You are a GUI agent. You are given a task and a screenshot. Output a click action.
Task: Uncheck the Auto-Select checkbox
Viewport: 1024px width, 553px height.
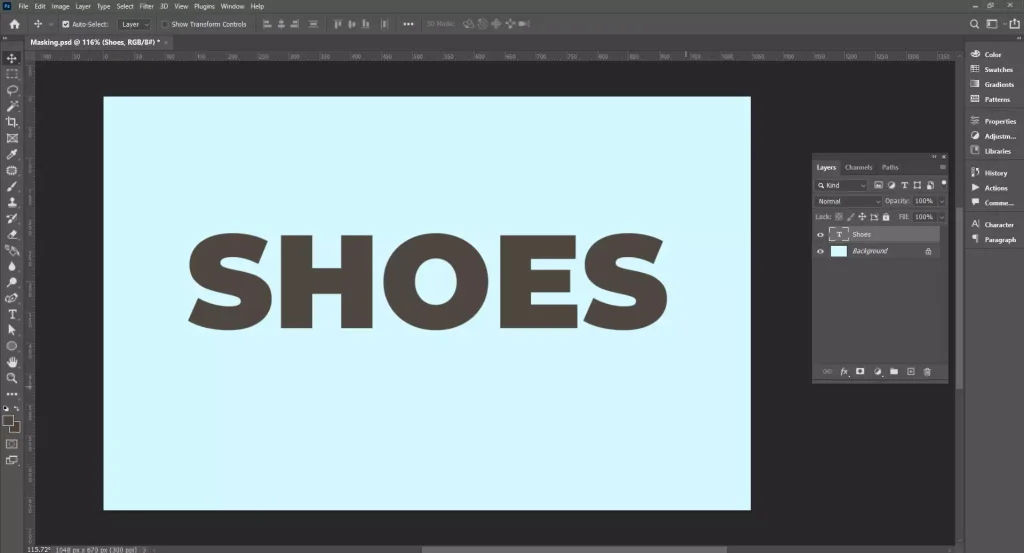66,24
